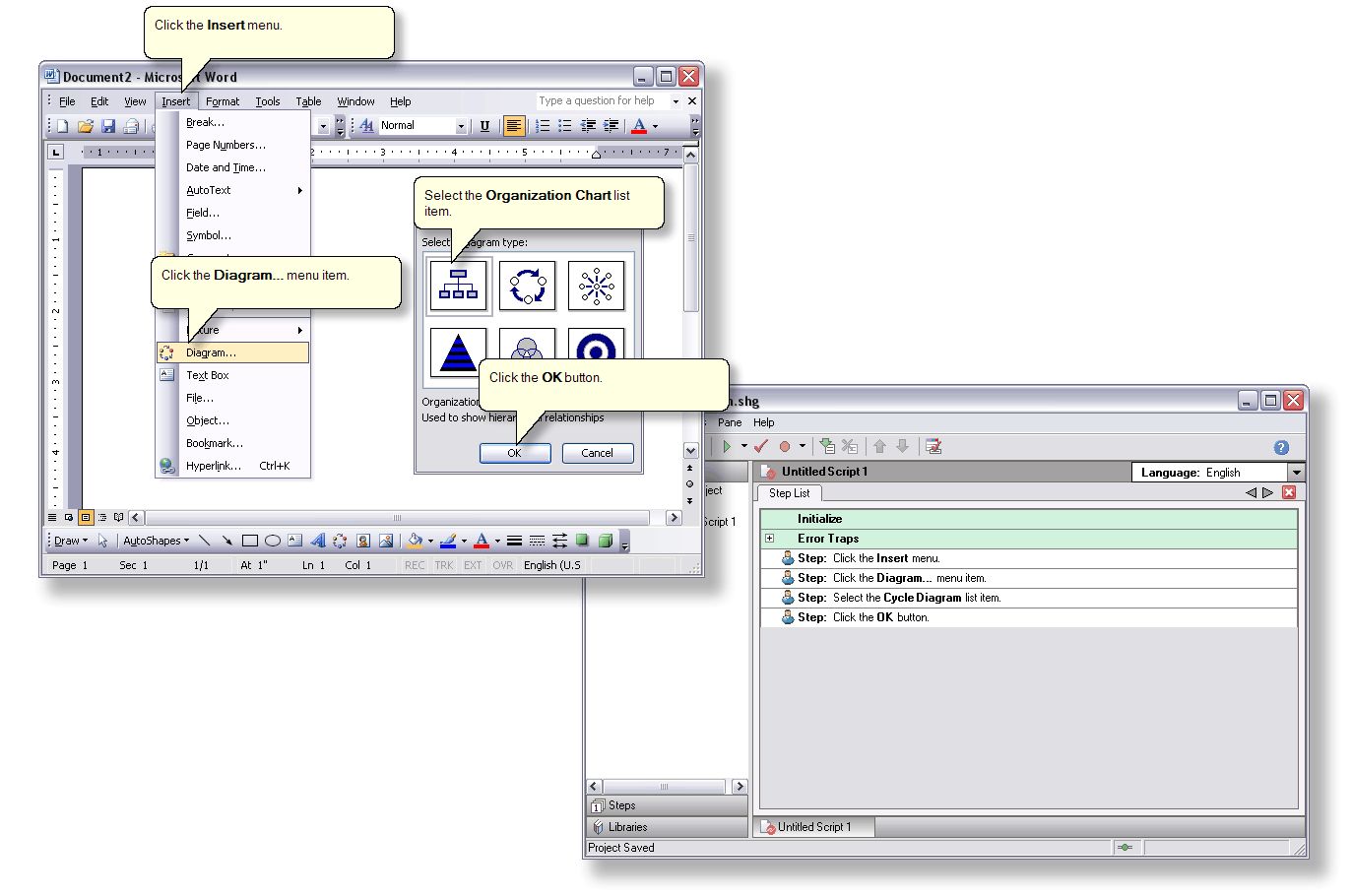Select the Pyramid Diagram thumbnail
Viewport: 1351px width, 896px height.
point(458,352)
